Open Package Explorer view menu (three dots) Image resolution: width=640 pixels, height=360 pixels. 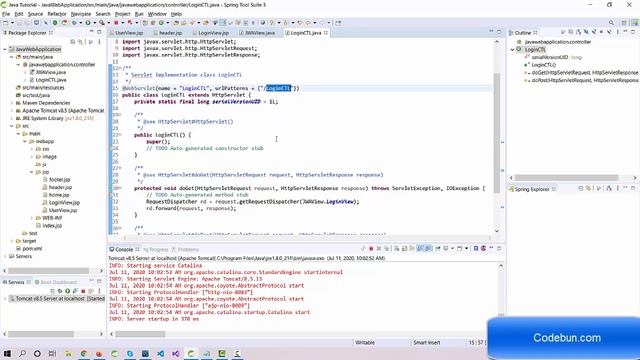click(99, 42)
